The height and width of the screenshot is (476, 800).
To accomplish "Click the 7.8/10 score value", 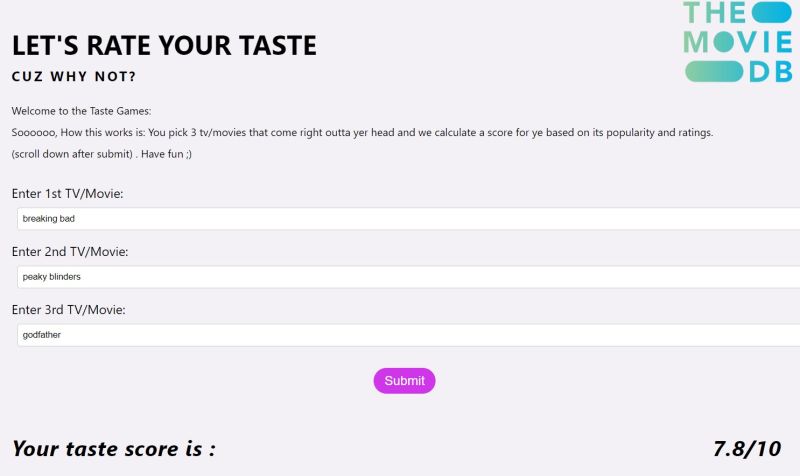I will (747, 449).
